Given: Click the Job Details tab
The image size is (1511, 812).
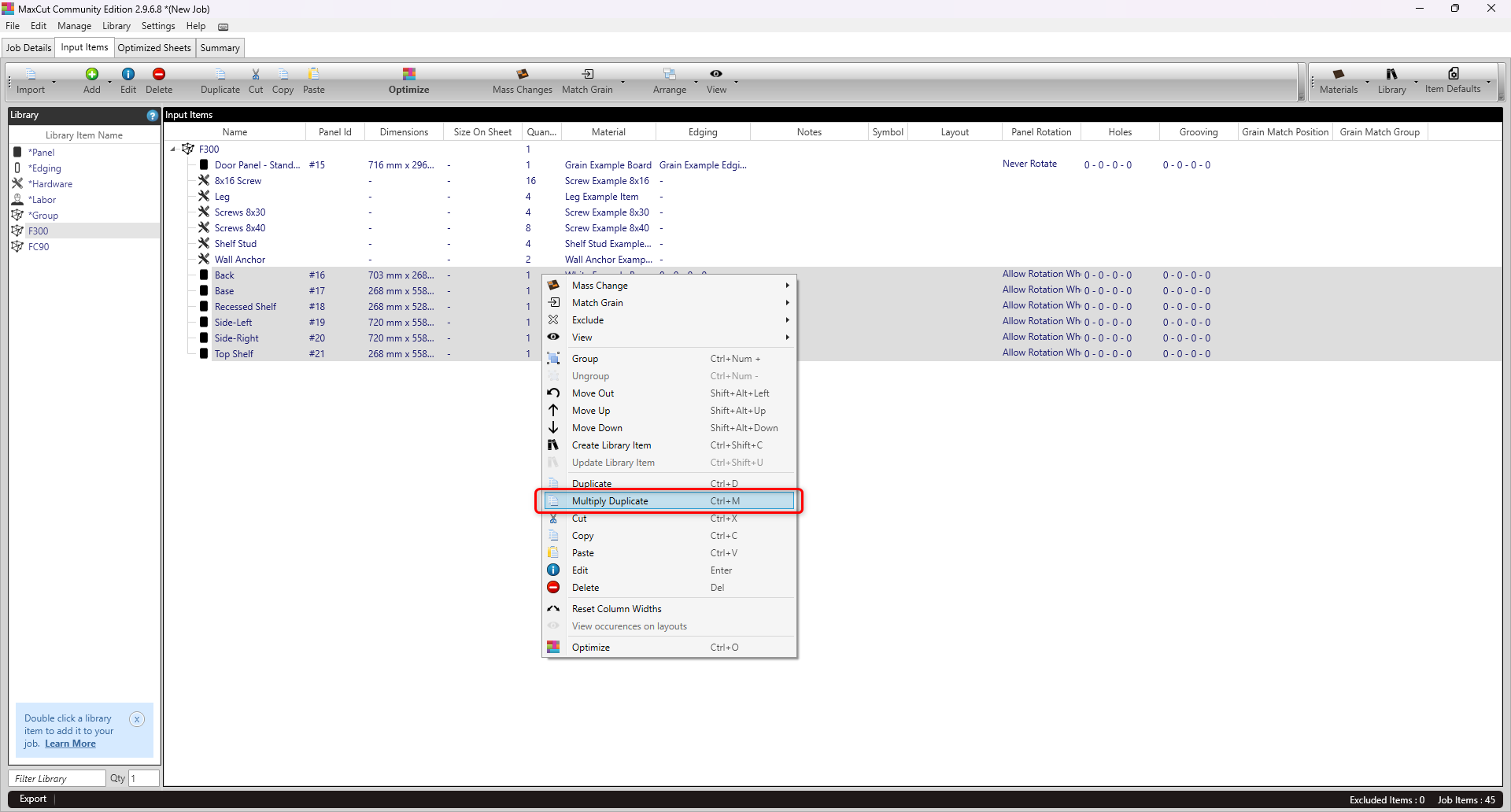Looking at the screenshot, I should tap(29, 48).
